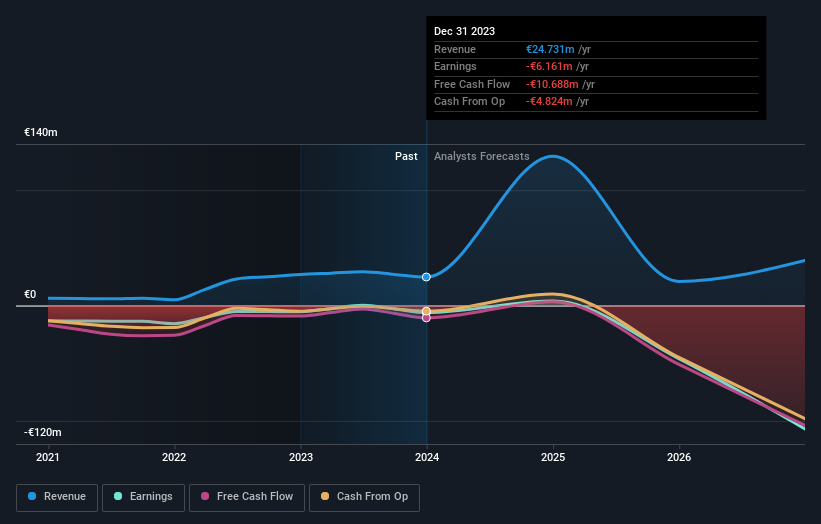Select the blue Revenue data point at 2024

point(426,277)
